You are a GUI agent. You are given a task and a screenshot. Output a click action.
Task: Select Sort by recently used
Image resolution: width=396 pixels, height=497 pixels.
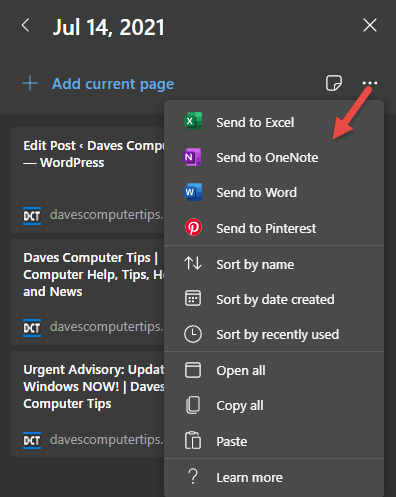[274, 334]
